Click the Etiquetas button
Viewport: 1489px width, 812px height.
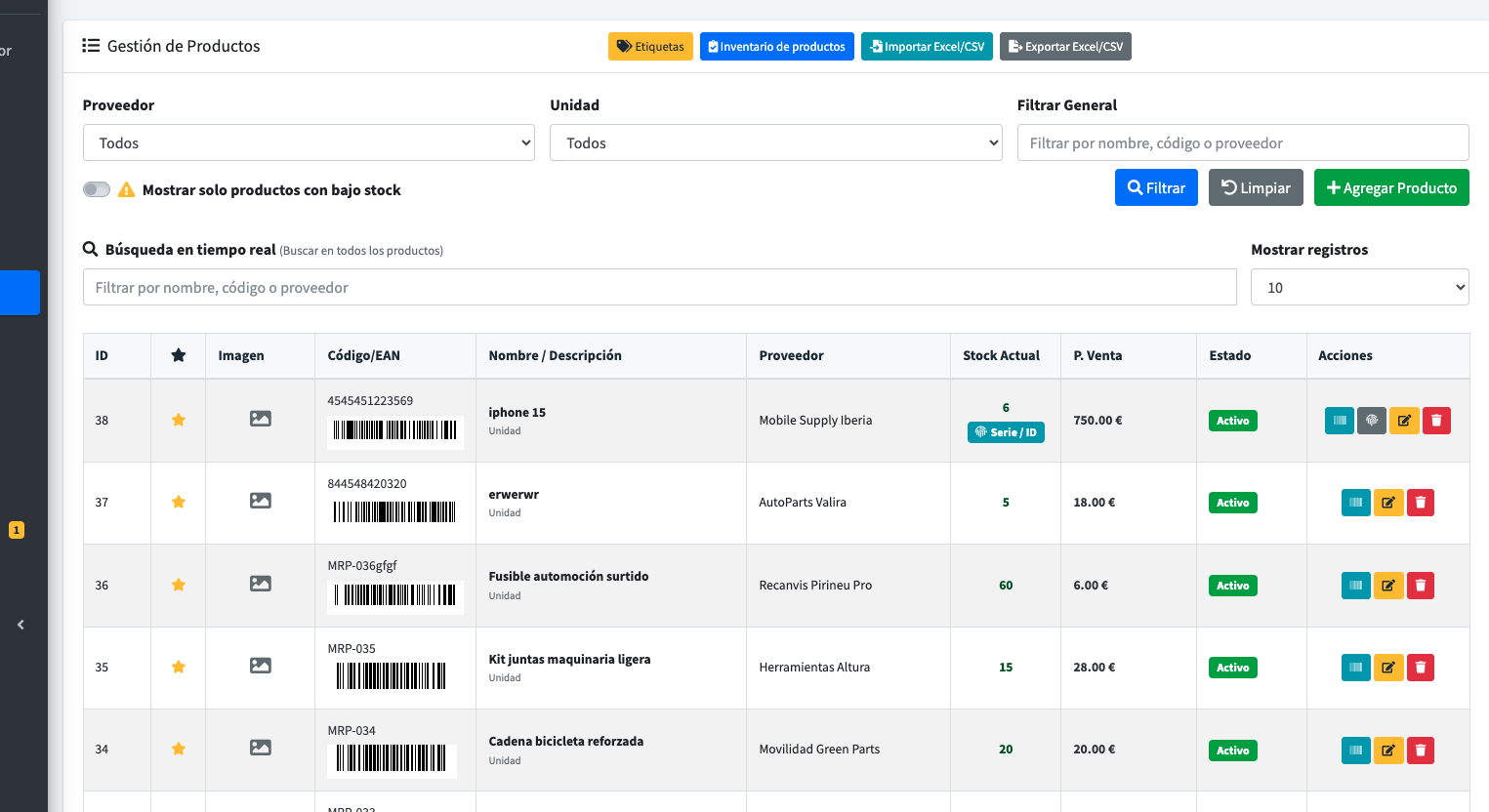coord(650,47)
